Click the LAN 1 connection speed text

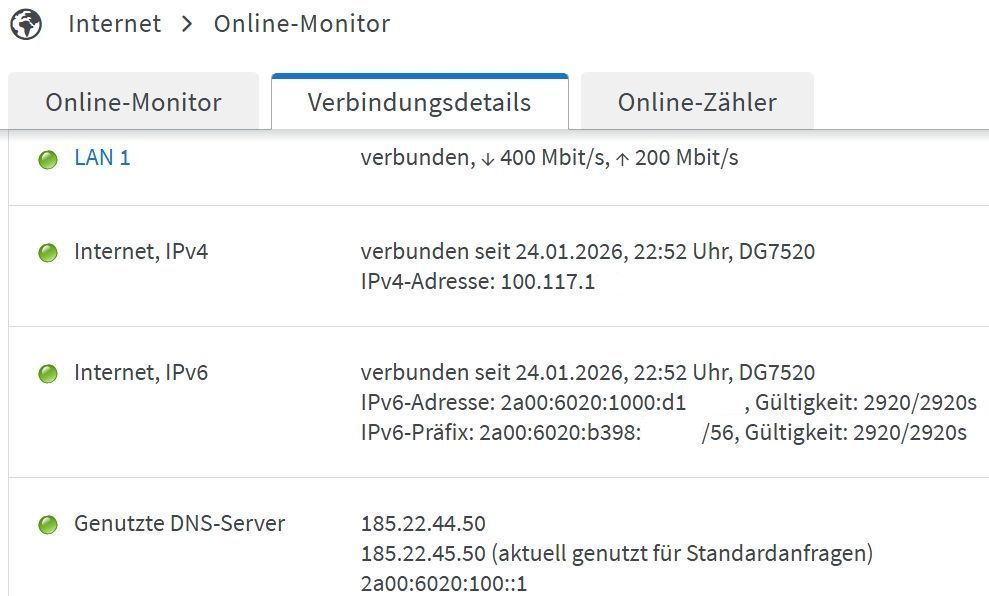coord(549,158)
